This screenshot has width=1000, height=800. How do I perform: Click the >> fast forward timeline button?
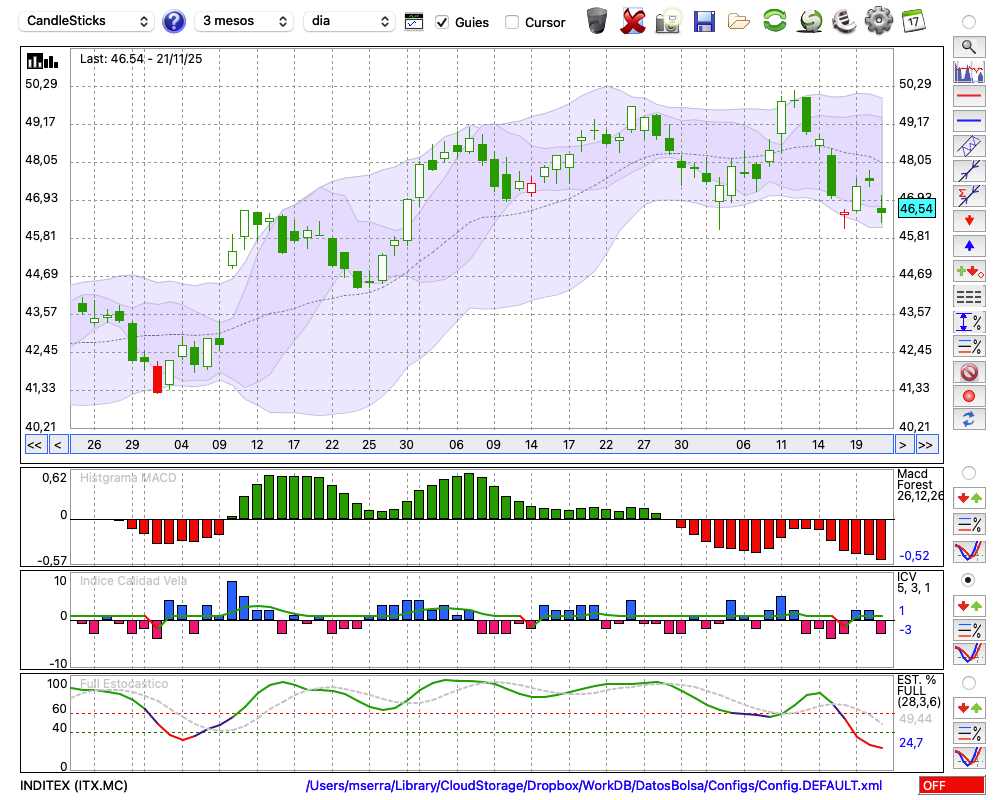pyautogui.click(x=926, y=444)
